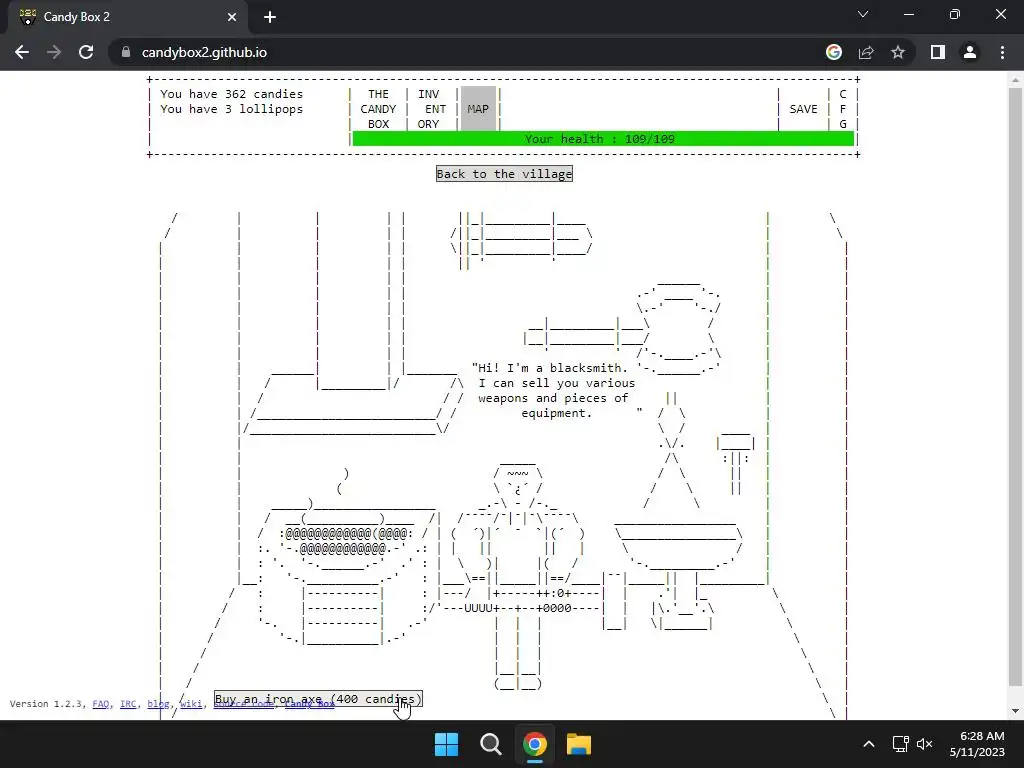1024x768 pixels.
Task: Click Chrome icon in taskbar
Action: (534, 744)
